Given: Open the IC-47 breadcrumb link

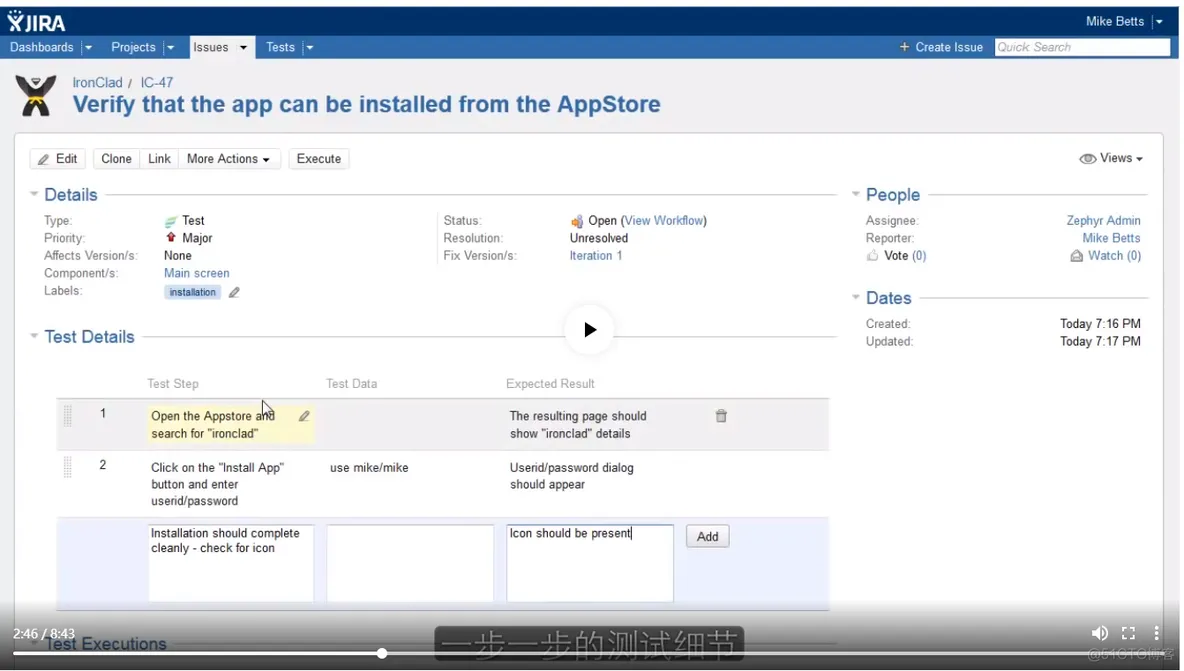Looking at the screenshot, I should coord(156,83).
